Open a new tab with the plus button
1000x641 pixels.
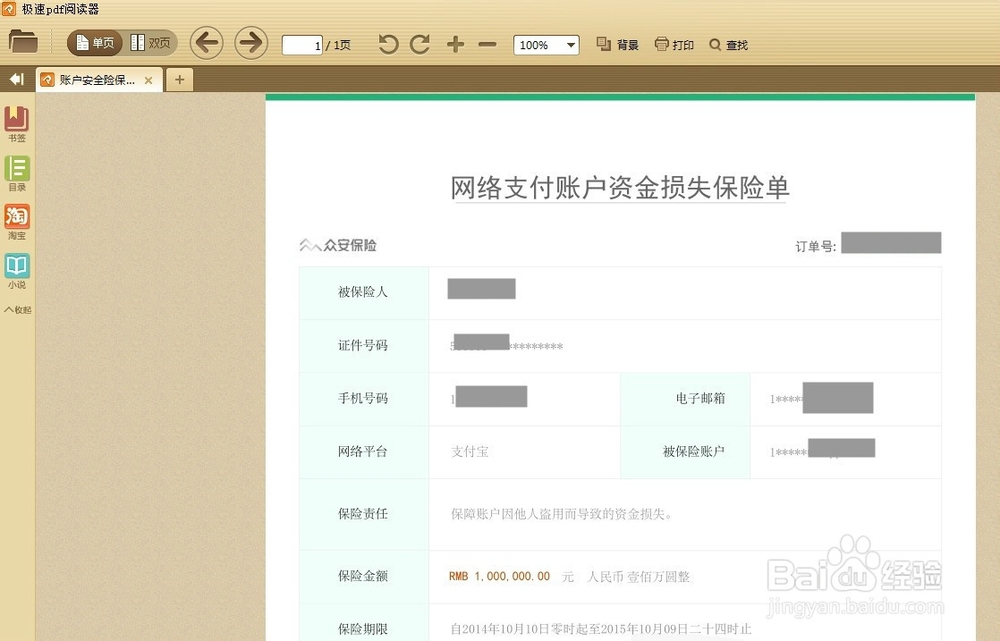(179, 78)
